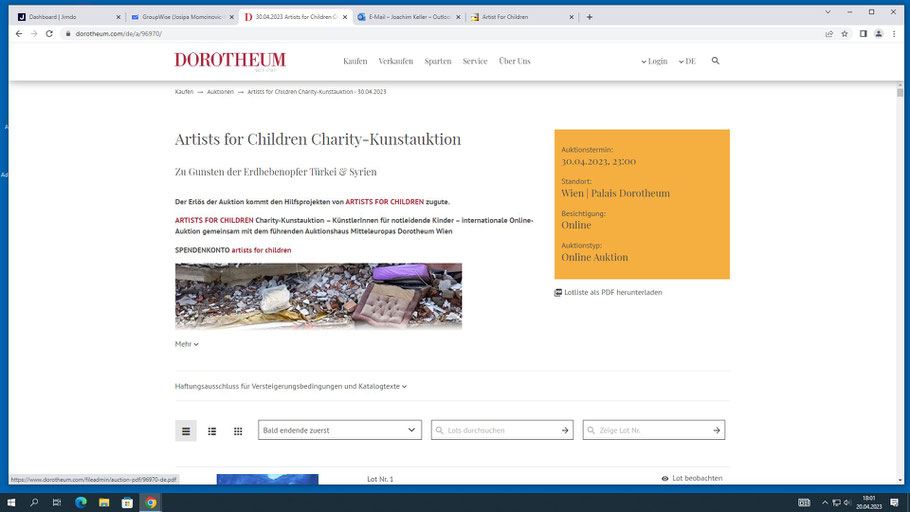
Task: Click the site search magnifier icon
Action: pyautogui.click(x=716, y=60)
